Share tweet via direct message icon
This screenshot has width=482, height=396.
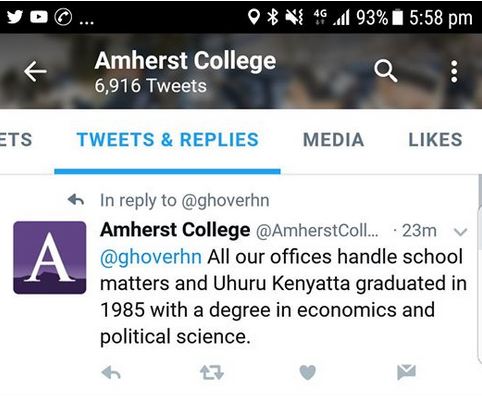click(x=406, y=372)
